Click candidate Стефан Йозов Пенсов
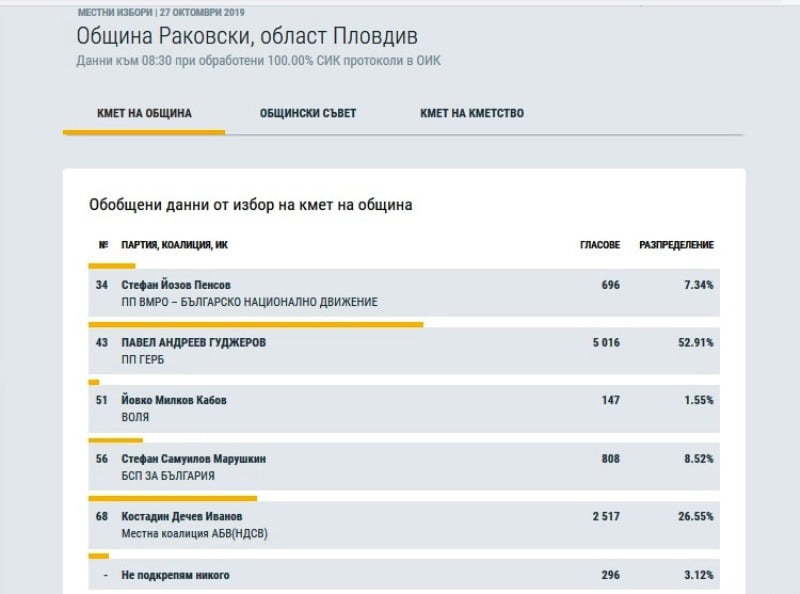 (176, 285)
